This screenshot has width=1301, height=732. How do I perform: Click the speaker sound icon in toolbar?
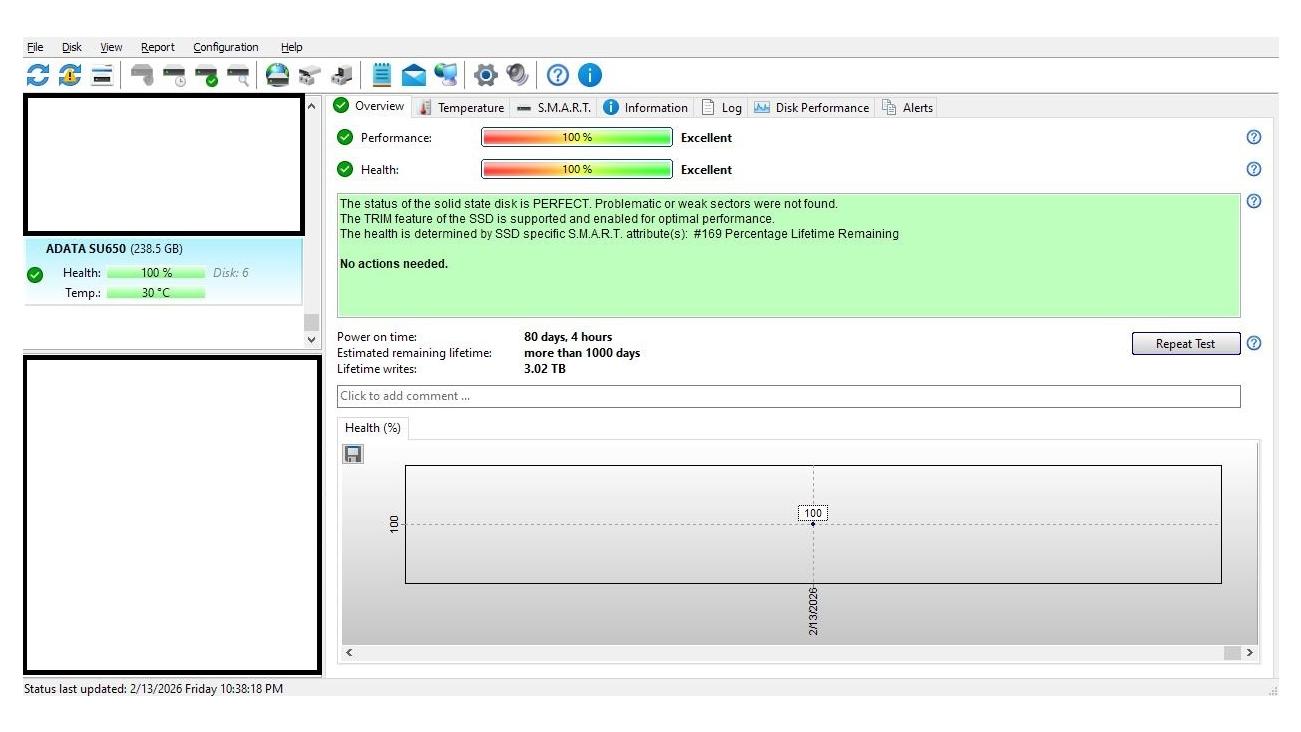point(517,75)
